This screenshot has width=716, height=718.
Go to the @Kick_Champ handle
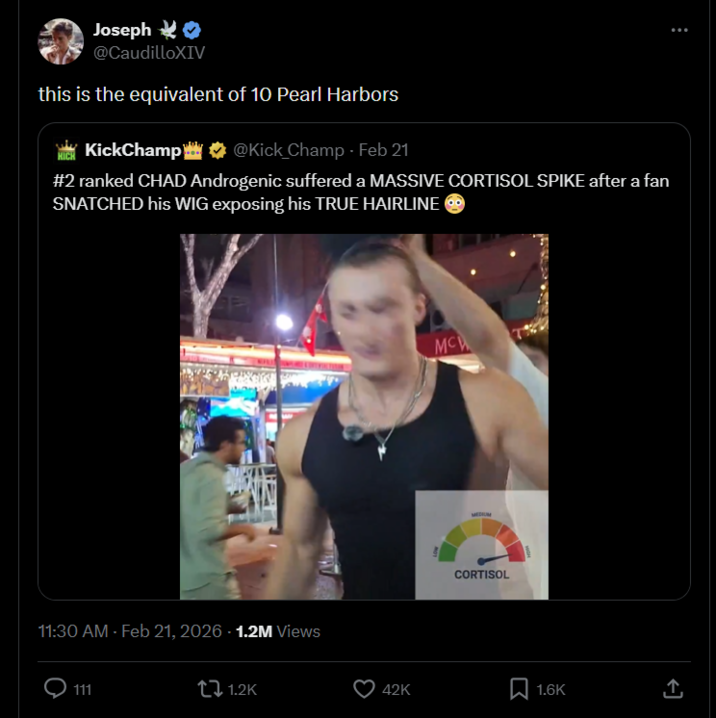[288, 150]
